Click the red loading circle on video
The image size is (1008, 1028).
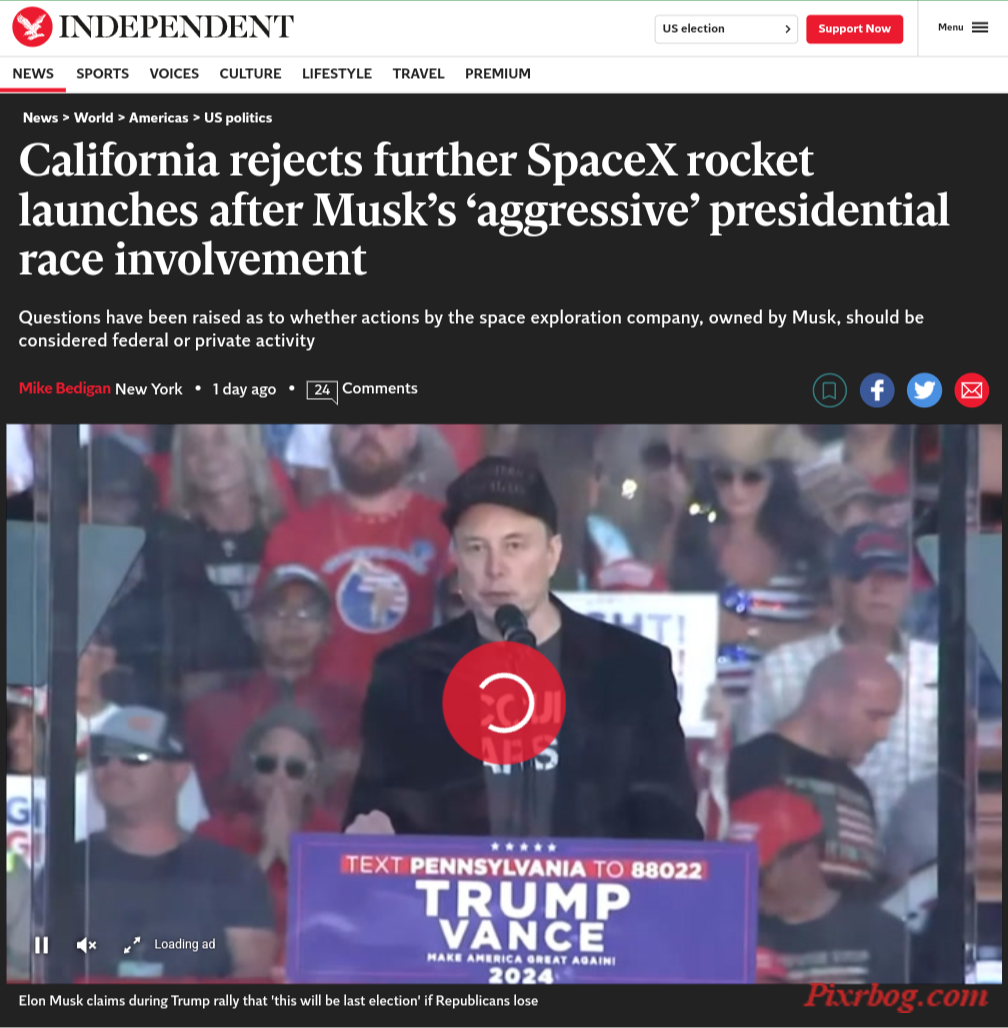coord(503,702)
